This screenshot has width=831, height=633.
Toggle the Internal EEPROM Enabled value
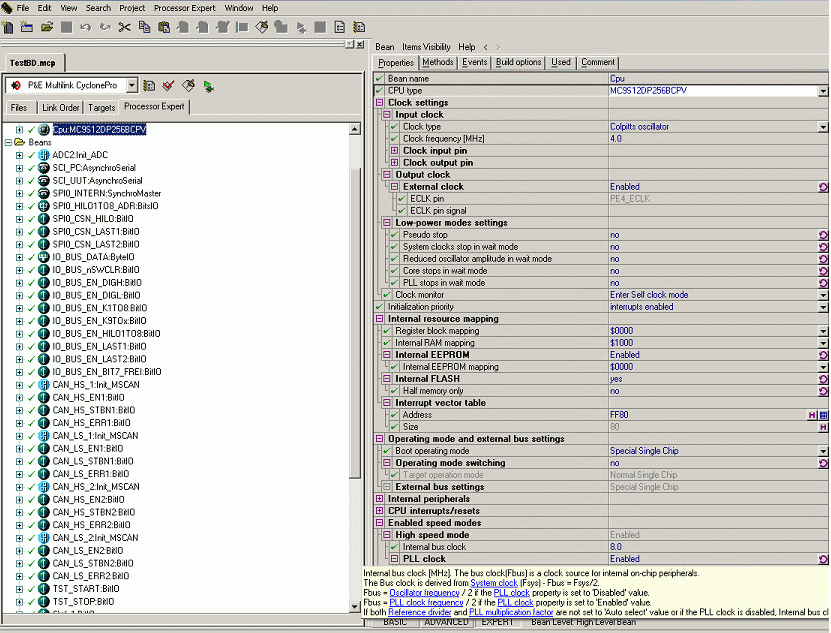(x=823, y=355)
